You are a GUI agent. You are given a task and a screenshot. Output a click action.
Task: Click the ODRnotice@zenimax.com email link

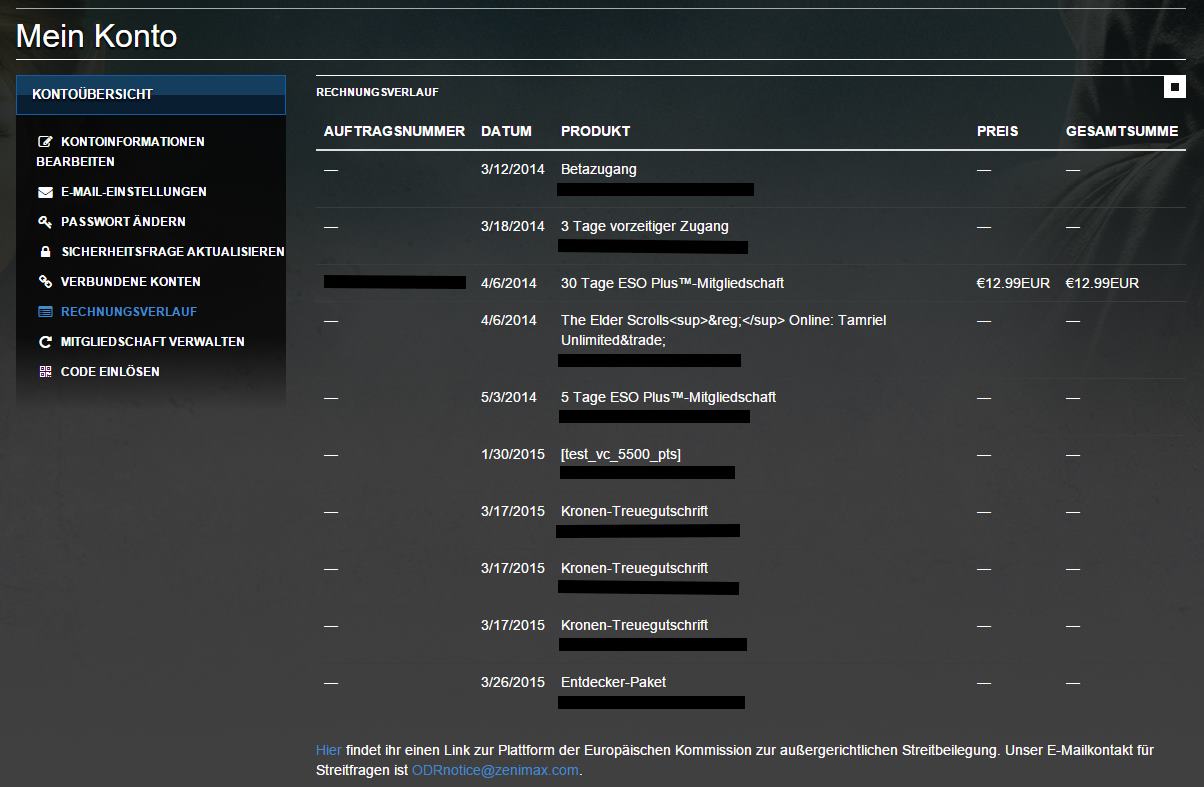[495, 770]
